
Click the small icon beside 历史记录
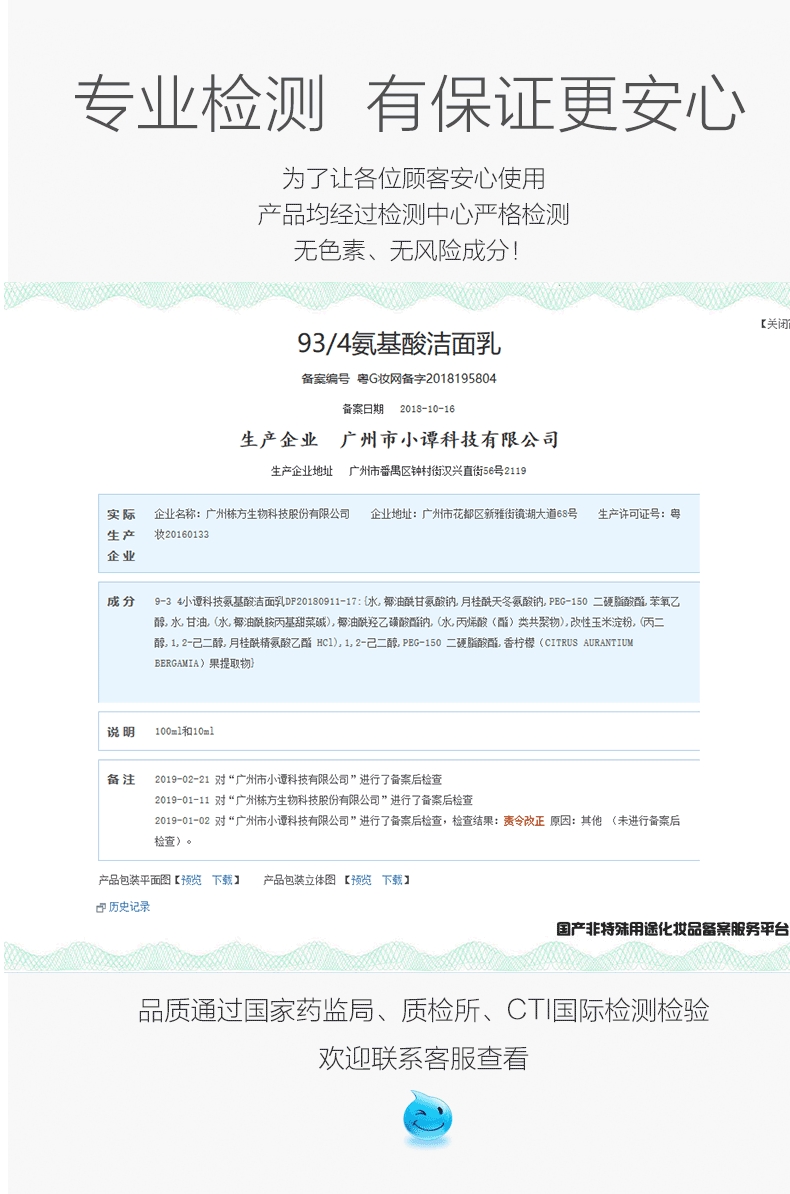(x=100, y=907)
